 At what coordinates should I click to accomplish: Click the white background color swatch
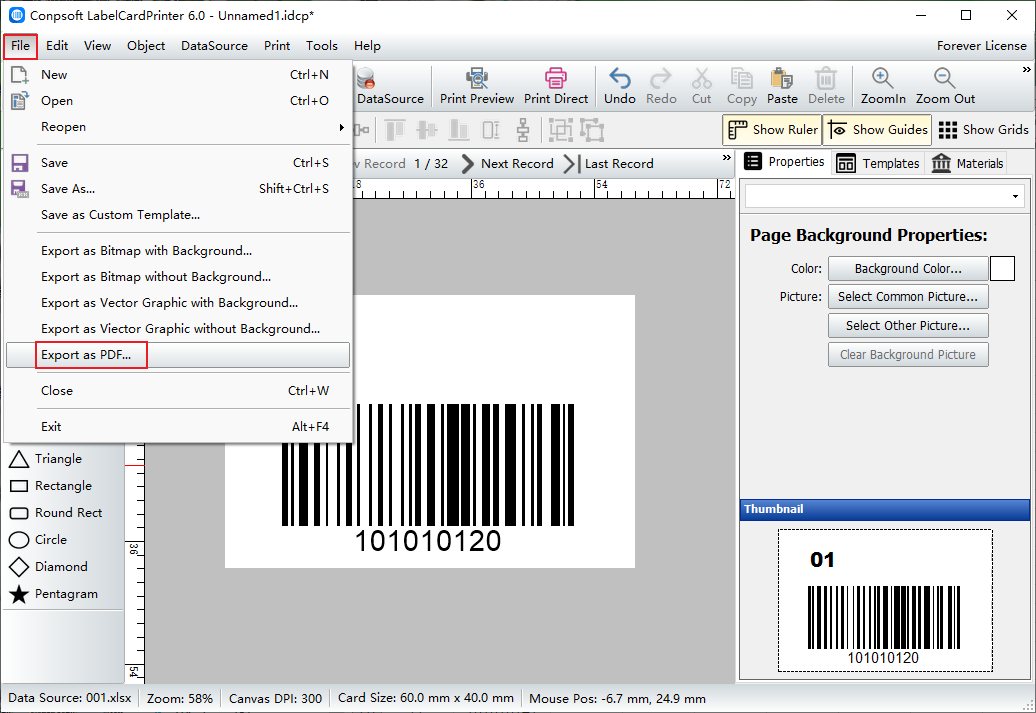click(x=1002, y=268)
